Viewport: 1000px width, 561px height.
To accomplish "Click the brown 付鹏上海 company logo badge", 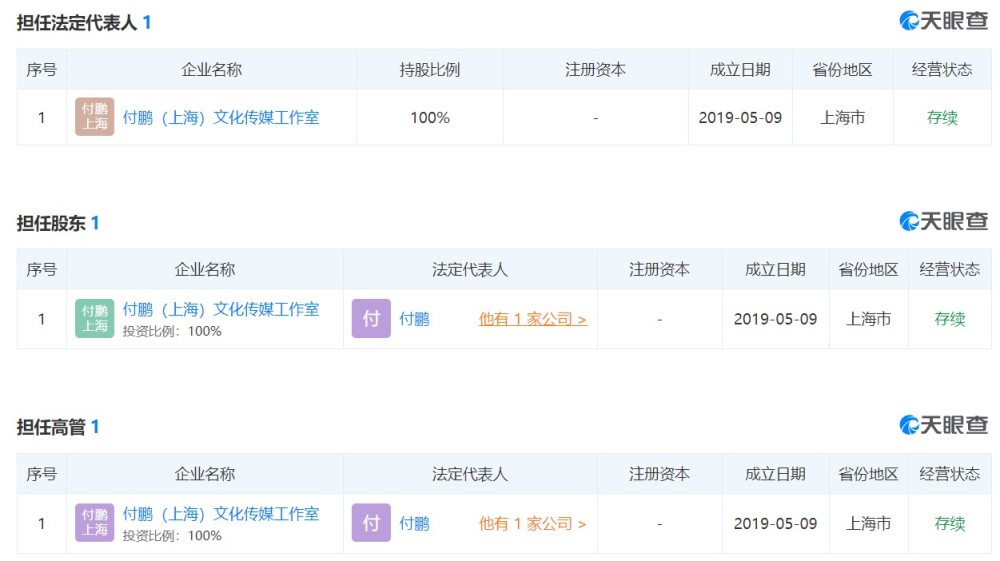I will (95, 117).
